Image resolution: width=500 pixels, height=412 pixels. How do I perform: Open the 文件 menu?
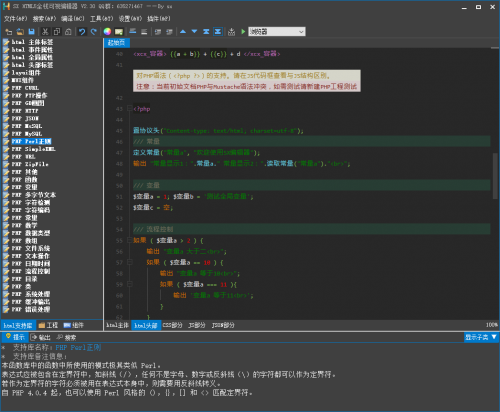click(x=15, y=19)
